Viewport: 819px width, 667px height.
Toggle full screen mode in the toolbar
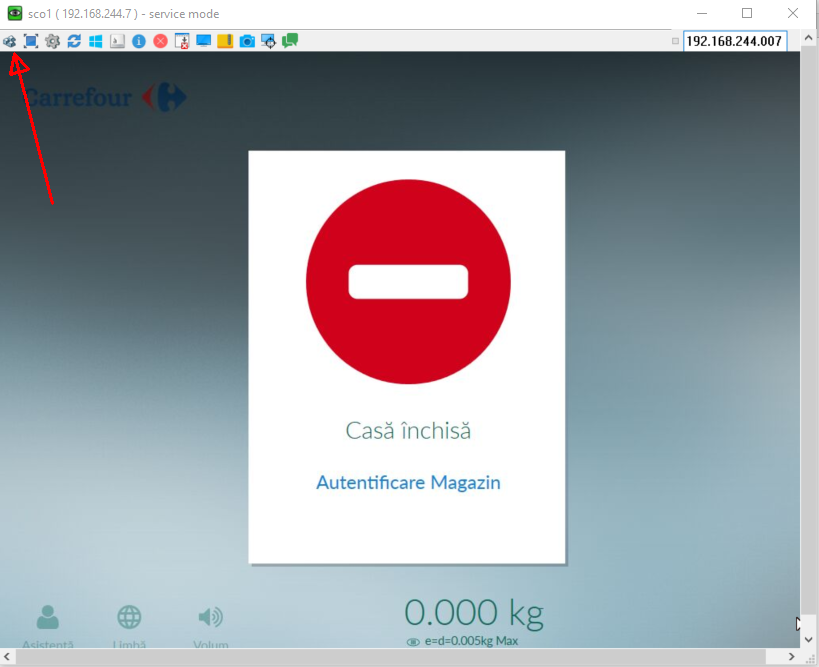(31, 41)
